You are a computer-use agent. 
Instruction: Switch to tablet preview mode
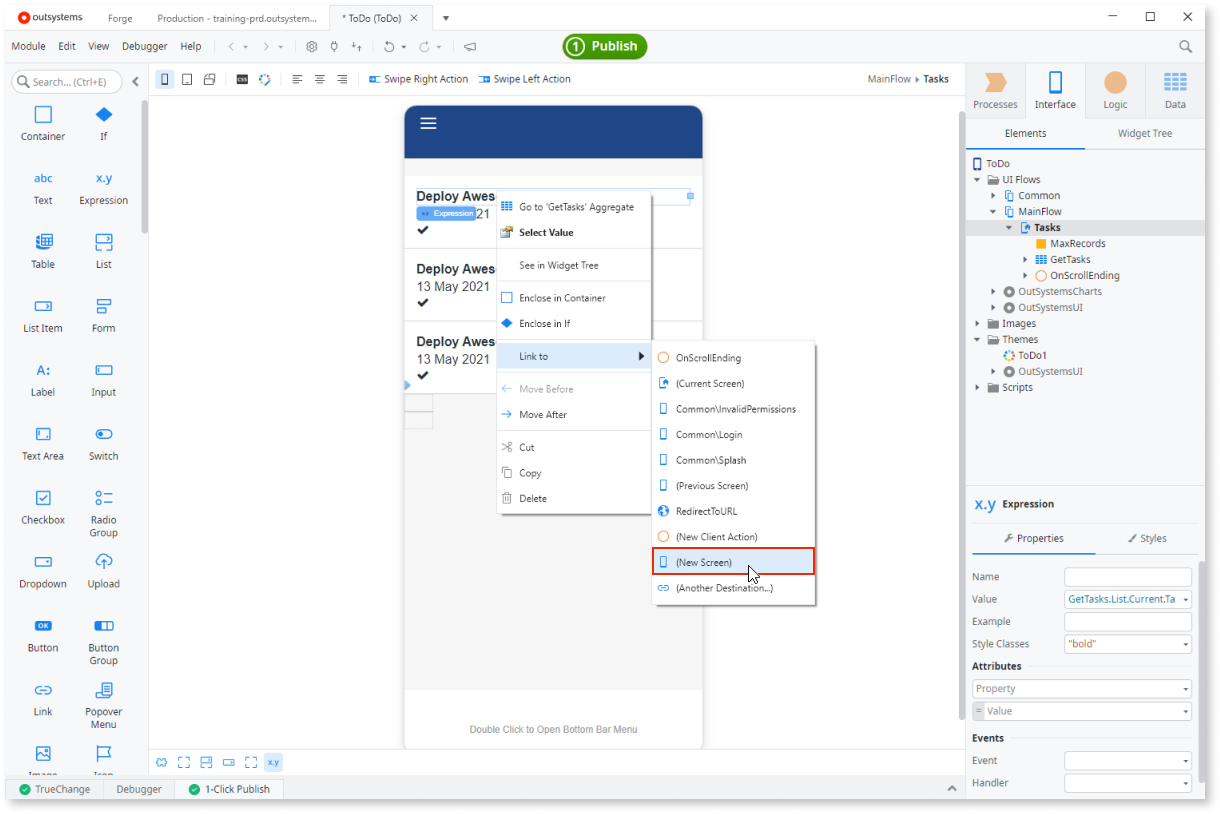point(186,78)
